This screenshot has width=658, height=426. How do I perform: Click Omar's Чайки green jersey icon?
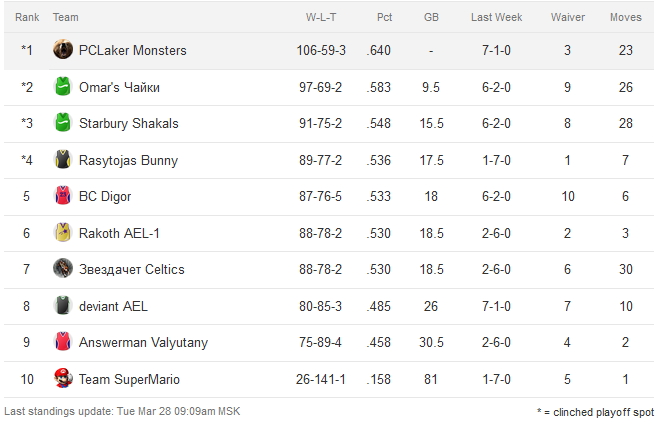coord(62,87)
